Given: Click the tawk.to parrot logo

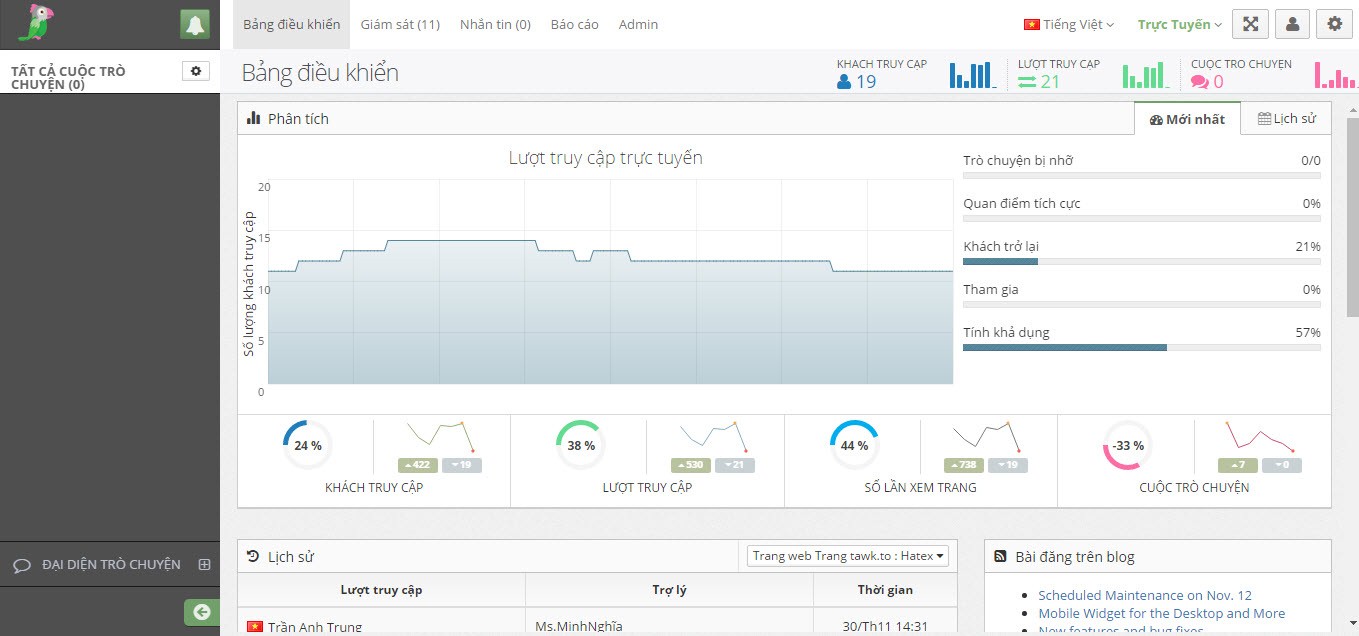Looking at the screenshot, I should point(35,23).
